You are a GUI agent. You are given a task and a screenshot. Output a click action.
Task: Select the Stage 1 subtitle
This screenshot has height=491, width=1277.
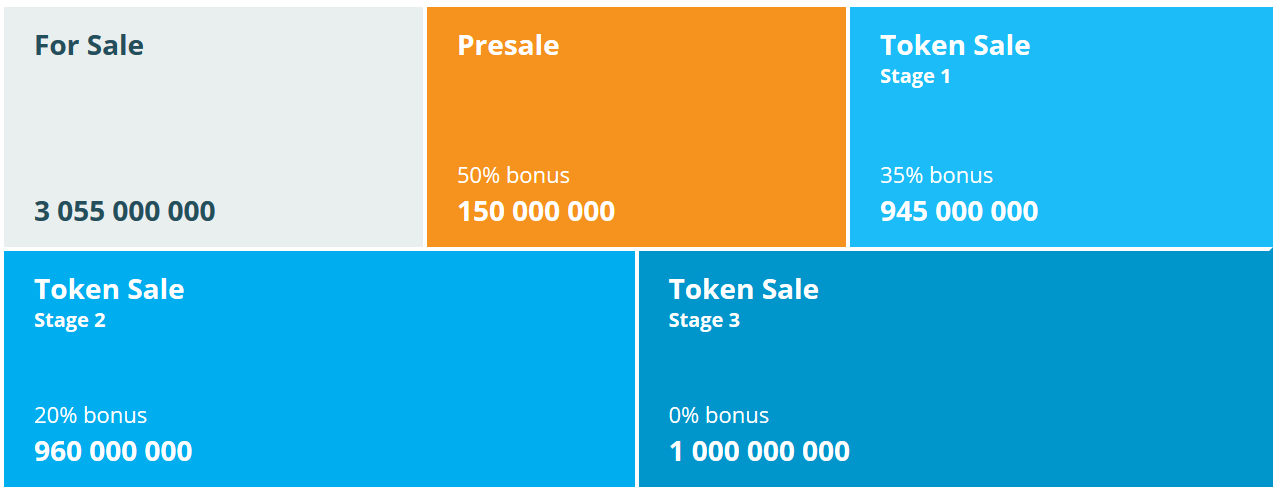[915, 76]
